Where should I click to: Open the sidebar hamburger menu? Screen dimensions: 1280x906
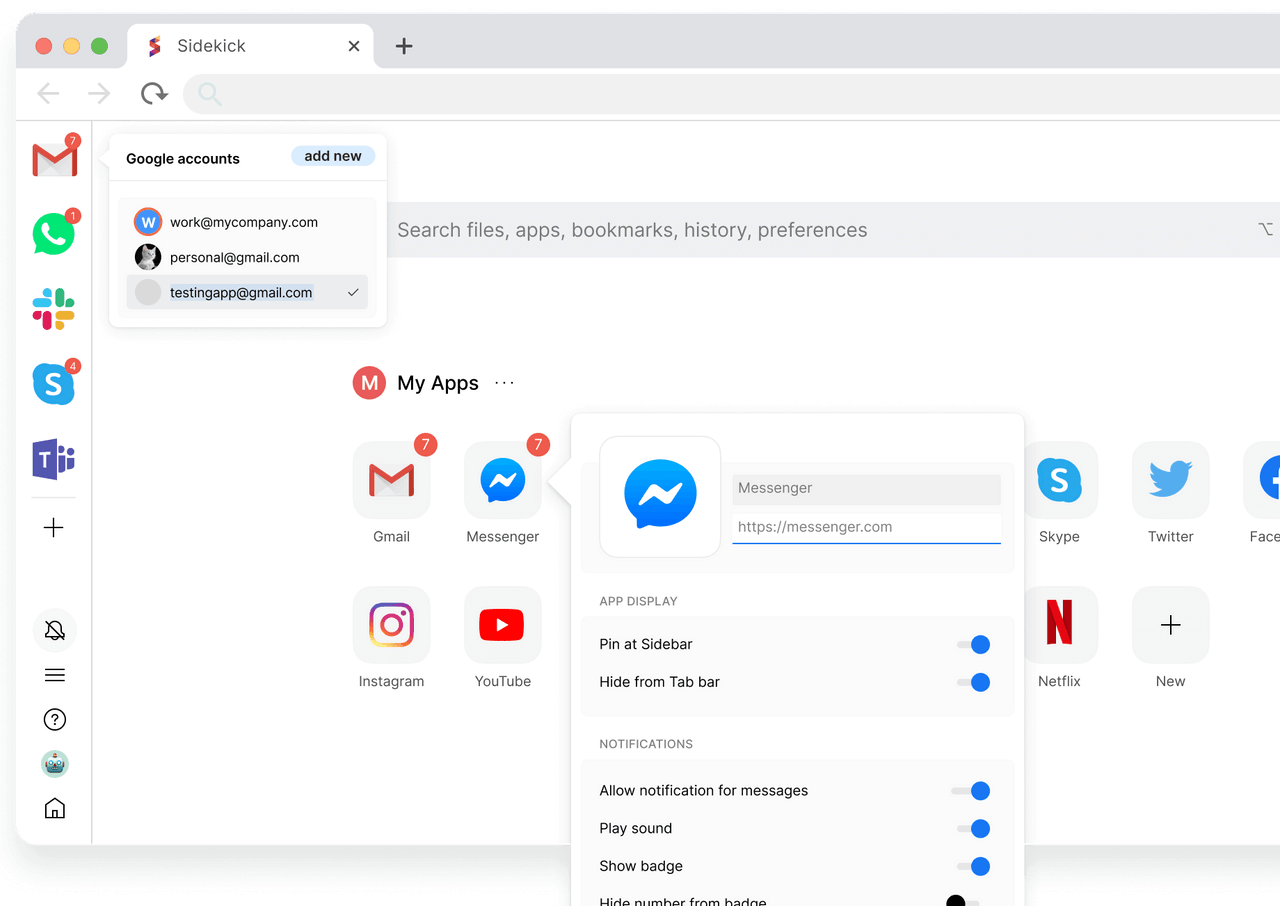[x=55, y=675]
